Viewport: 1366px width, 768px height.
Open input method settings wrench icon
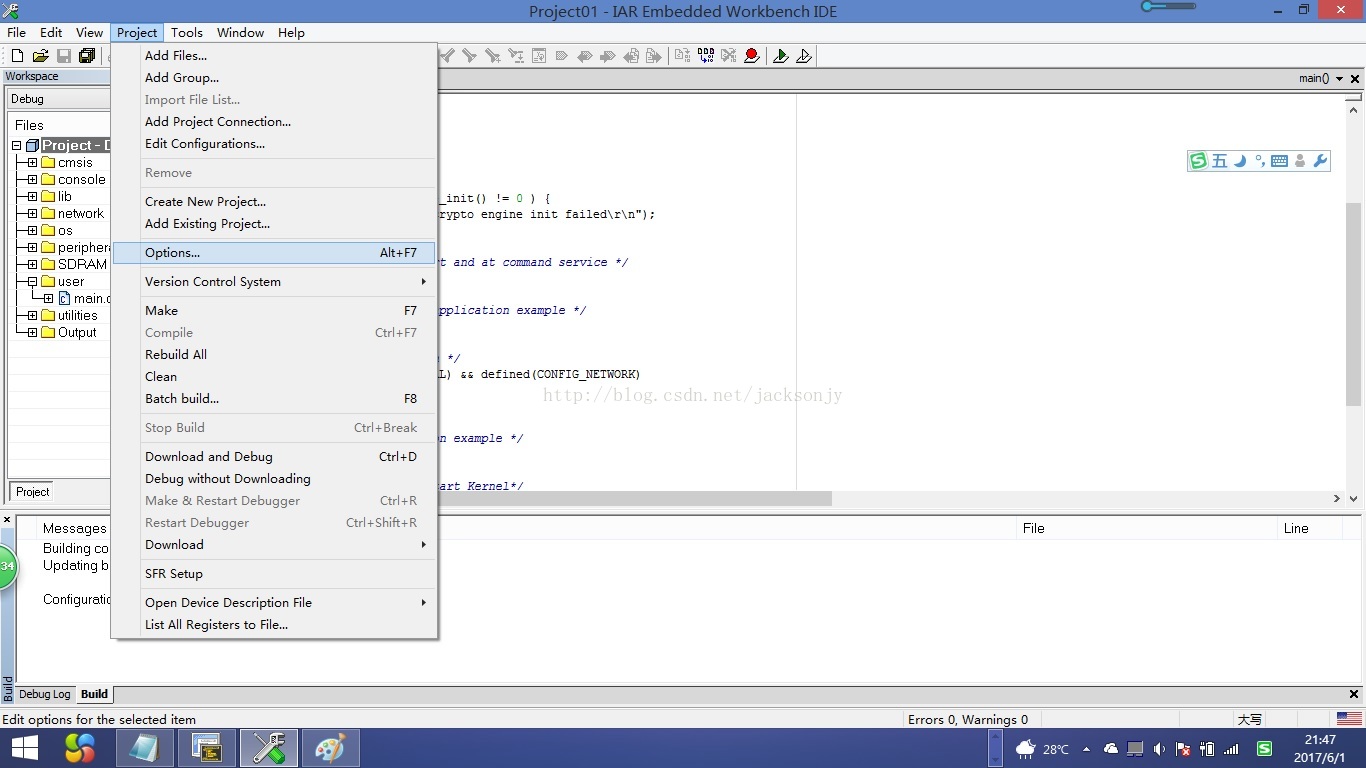coord(1320,161)
